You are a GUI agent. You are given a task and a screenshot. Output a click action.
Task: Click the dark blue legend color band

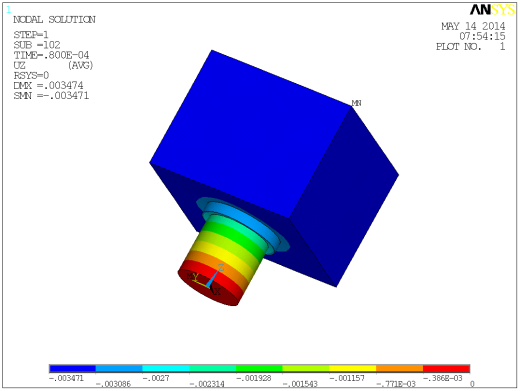click(x=72, y=368)
